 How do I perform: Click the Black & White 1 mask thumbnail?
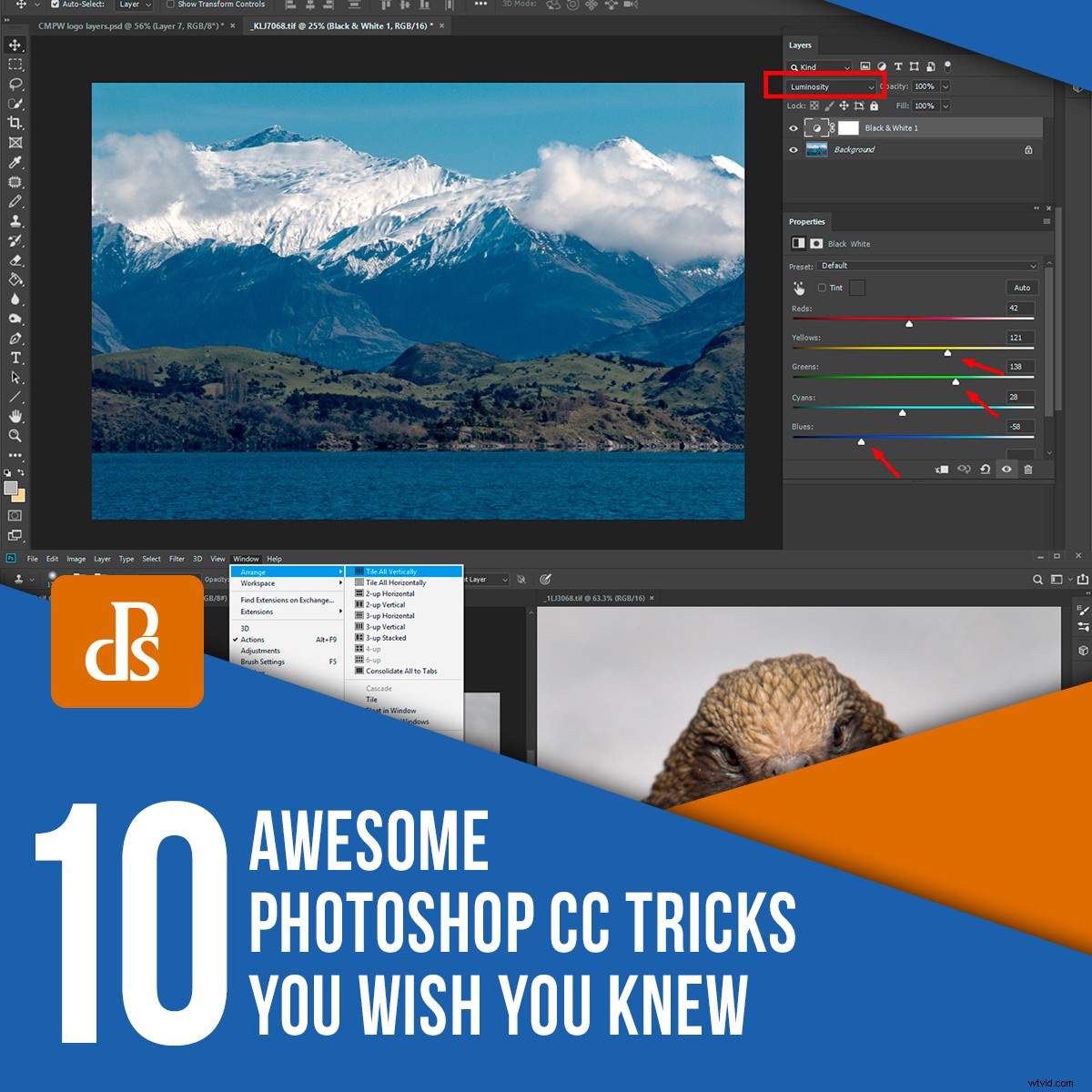tap(848, 128)
